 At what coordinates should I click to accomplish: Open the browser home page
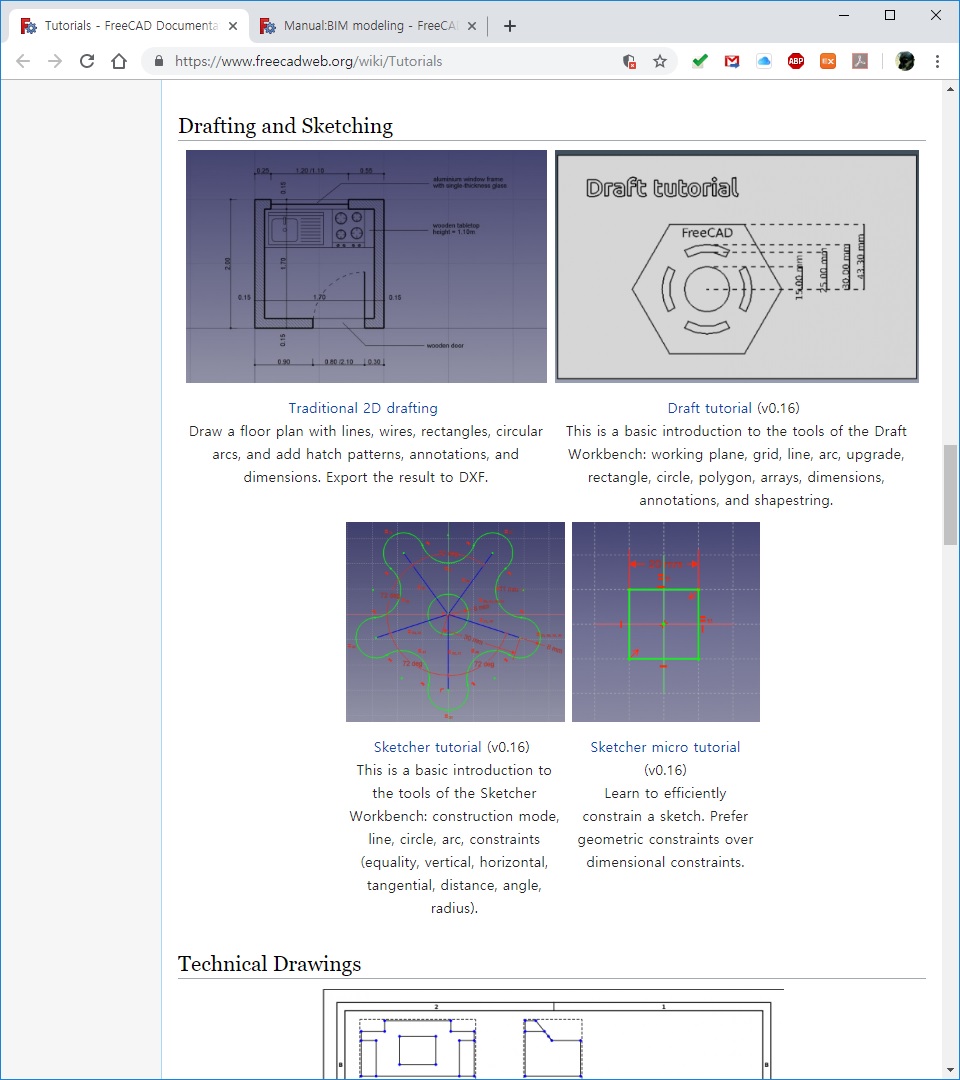click(118, 61)
